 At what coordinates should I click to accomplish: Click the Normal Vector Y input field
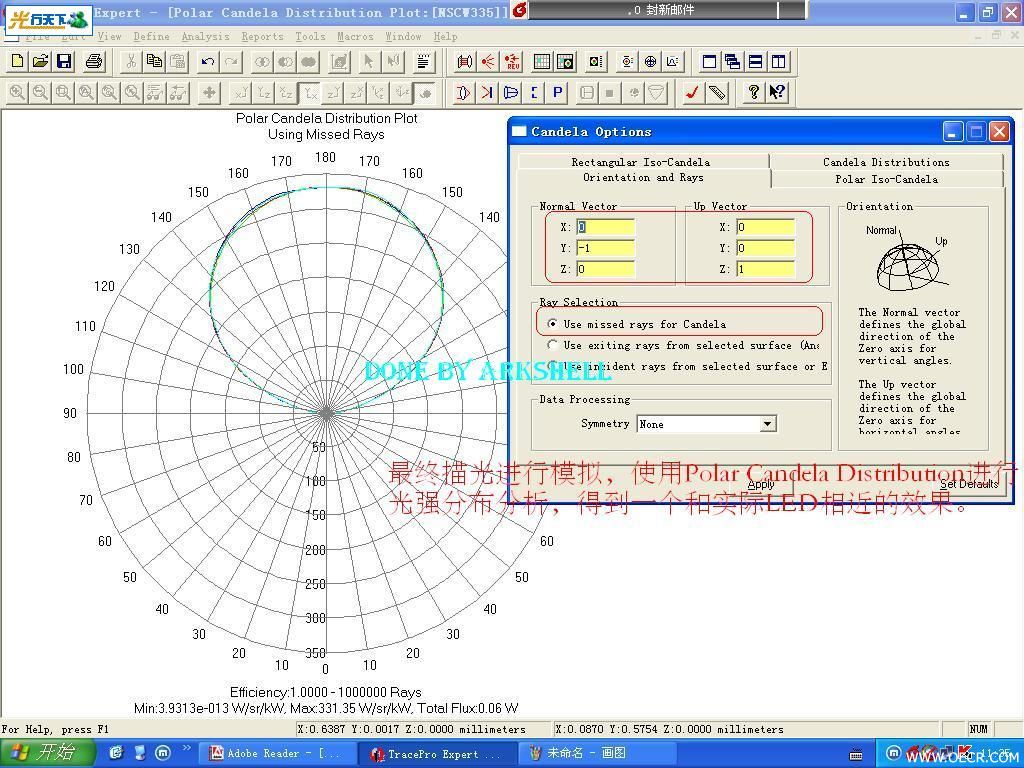[605, 248]
